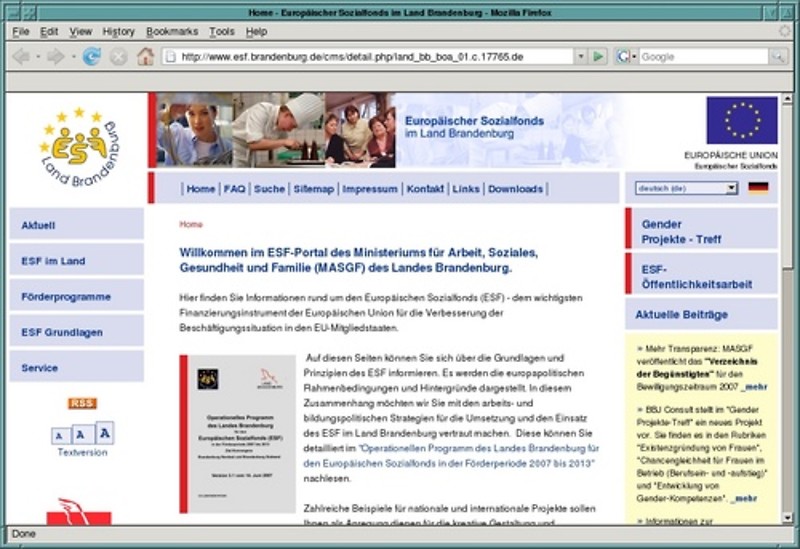Image resolution: width=800 pixels, height=549 pixels.
Task: Click inside the URL address field
Action: pyautogui.click(x=375, y=57)
